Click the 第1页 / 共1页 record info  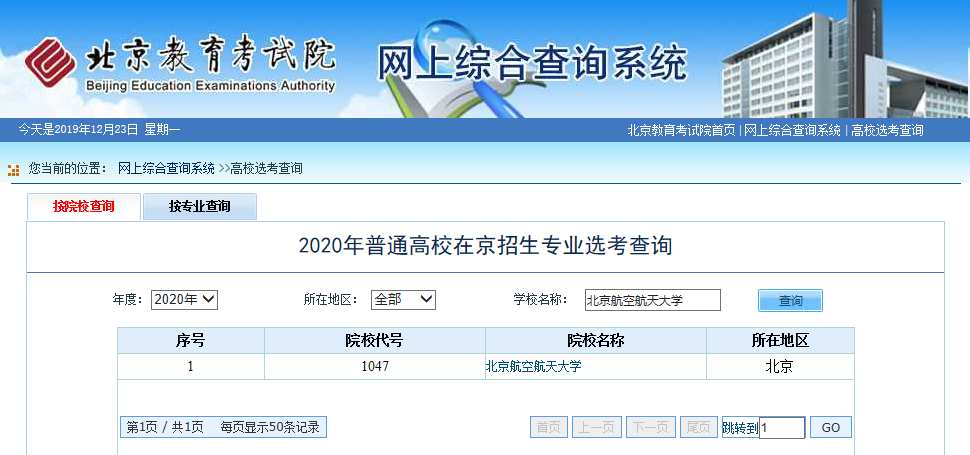(x=223, y=427)
